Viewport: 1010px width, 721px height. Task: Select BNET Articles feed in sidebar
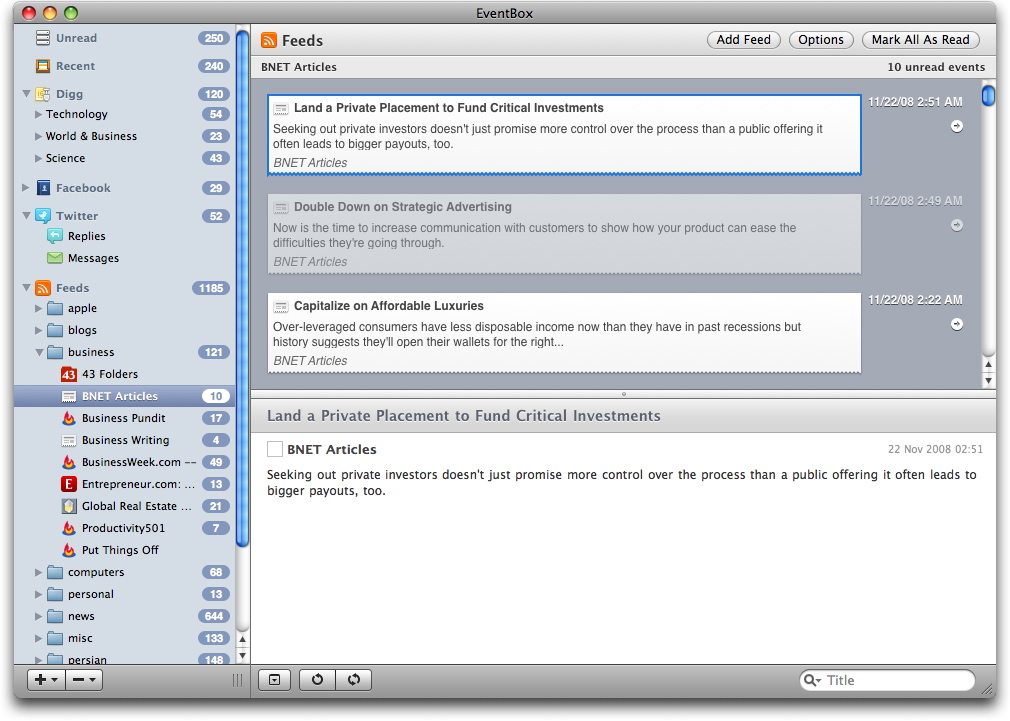coord(125,396)
